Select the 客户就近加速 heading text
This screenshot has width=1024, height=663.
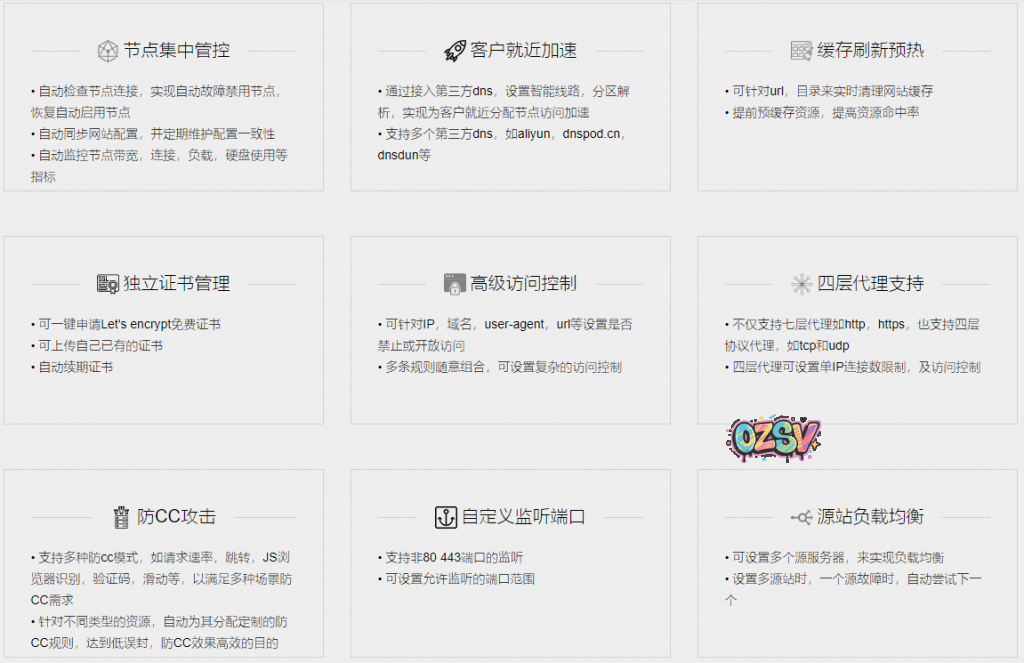(524, 51)
